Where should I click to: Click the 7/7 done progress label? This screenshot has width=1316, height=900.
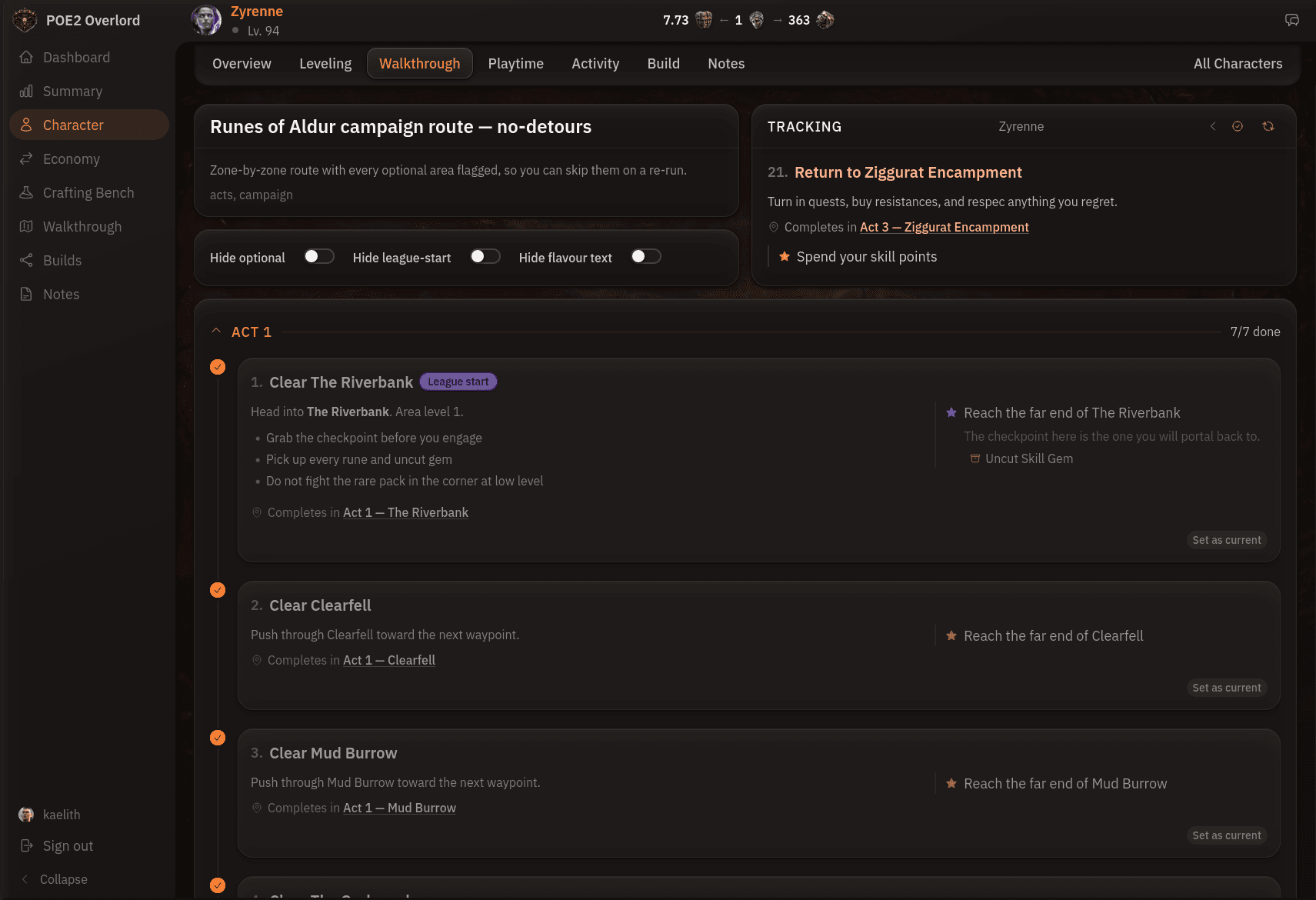pyautogui.click(x=1255, y=332)
